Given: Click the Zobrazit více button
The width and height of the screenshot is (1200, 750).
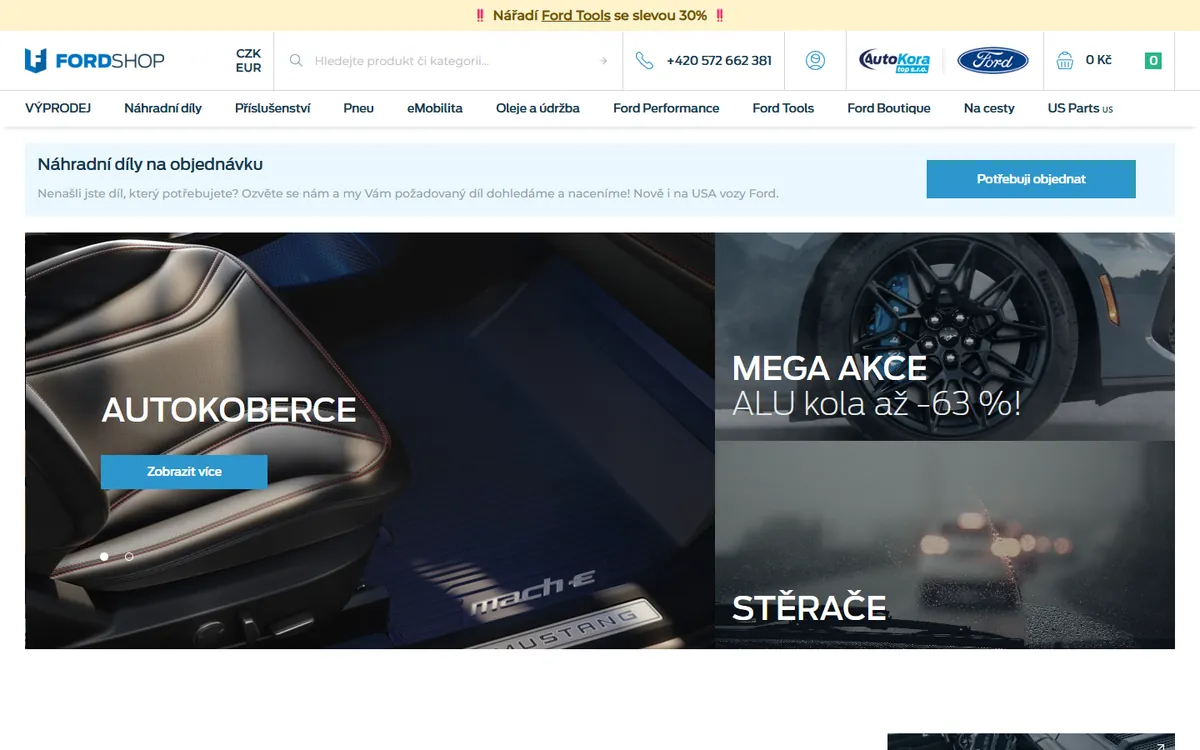Looking at the screenshot, I should point(184,472).
